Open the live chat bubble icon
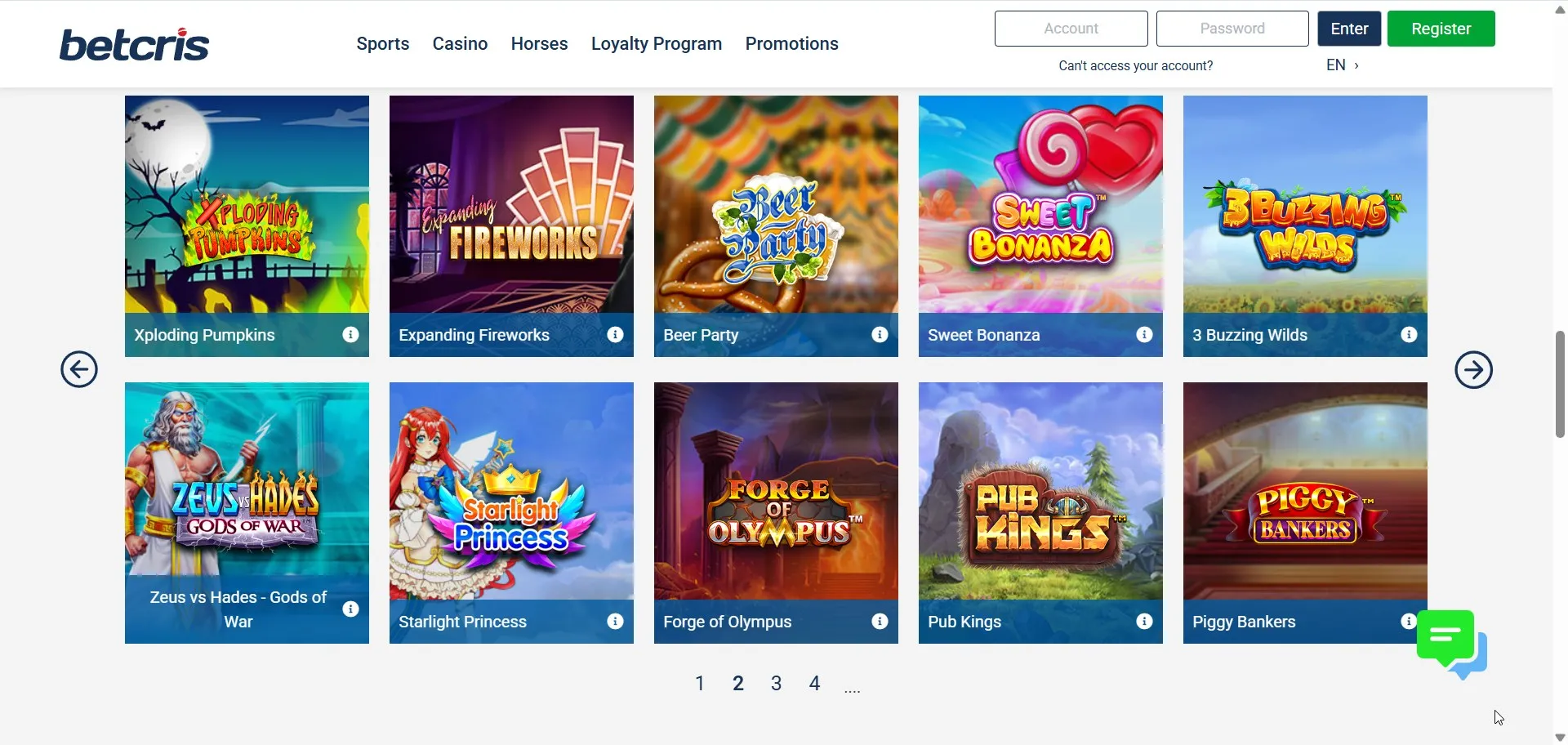Viewport: 1568px width, 745px height. [x=1451, y=645]
